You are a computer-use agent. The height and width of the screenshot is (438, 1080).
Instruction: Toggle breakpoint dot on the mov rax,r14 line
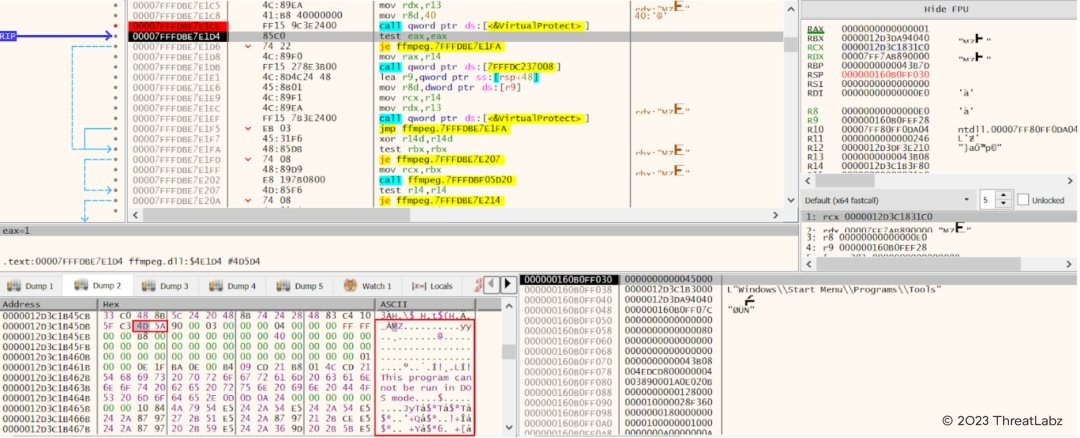tap(117, 56)
